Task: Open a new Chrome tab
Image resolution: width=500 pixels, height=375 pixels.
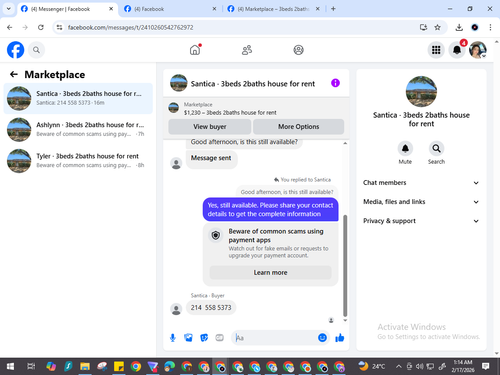Action: pos(333,9)
